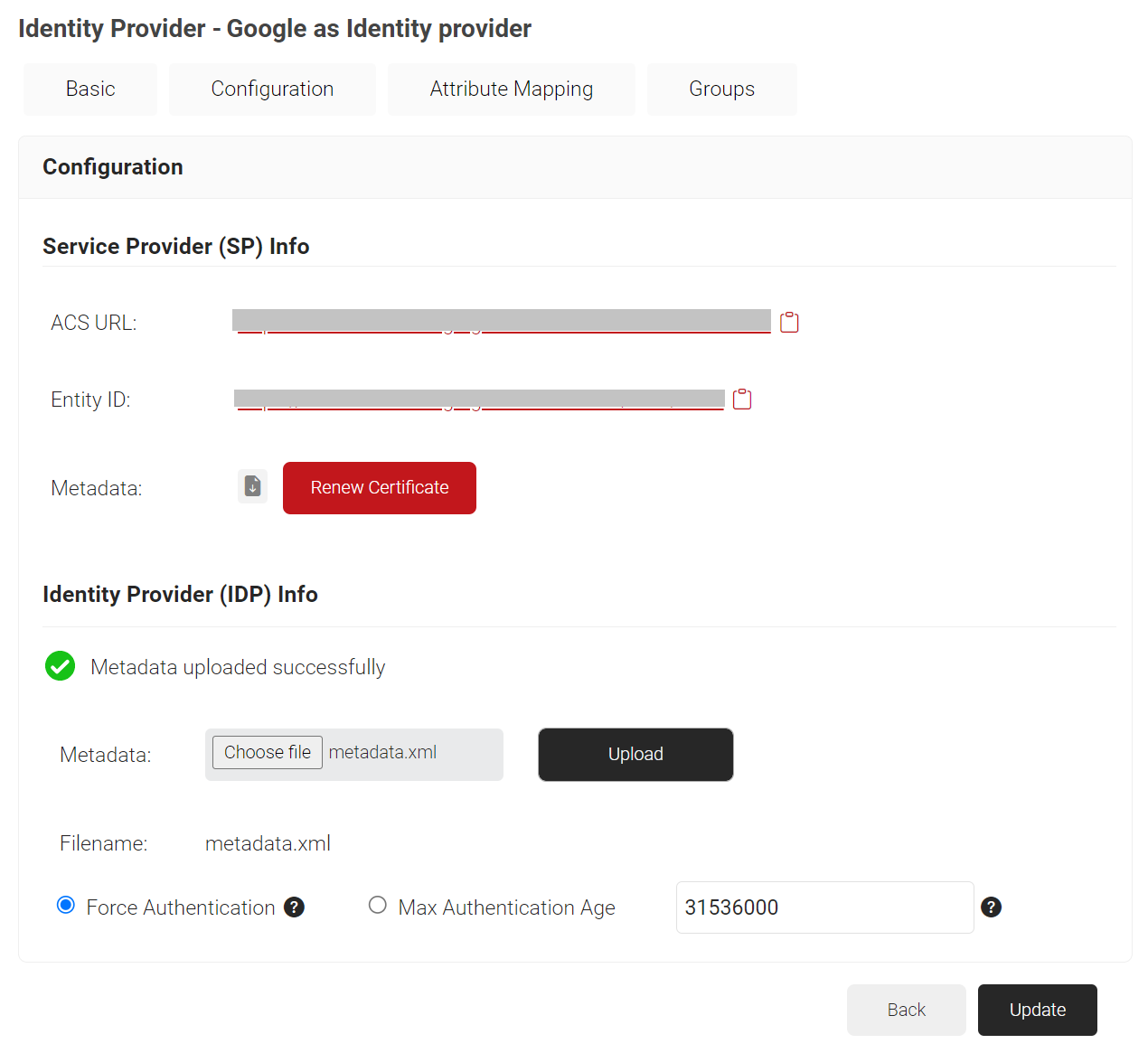Viewport: 1148px width, 1053px height.
Task: Click the Force Authentication help icon
Action: (294, 907)
